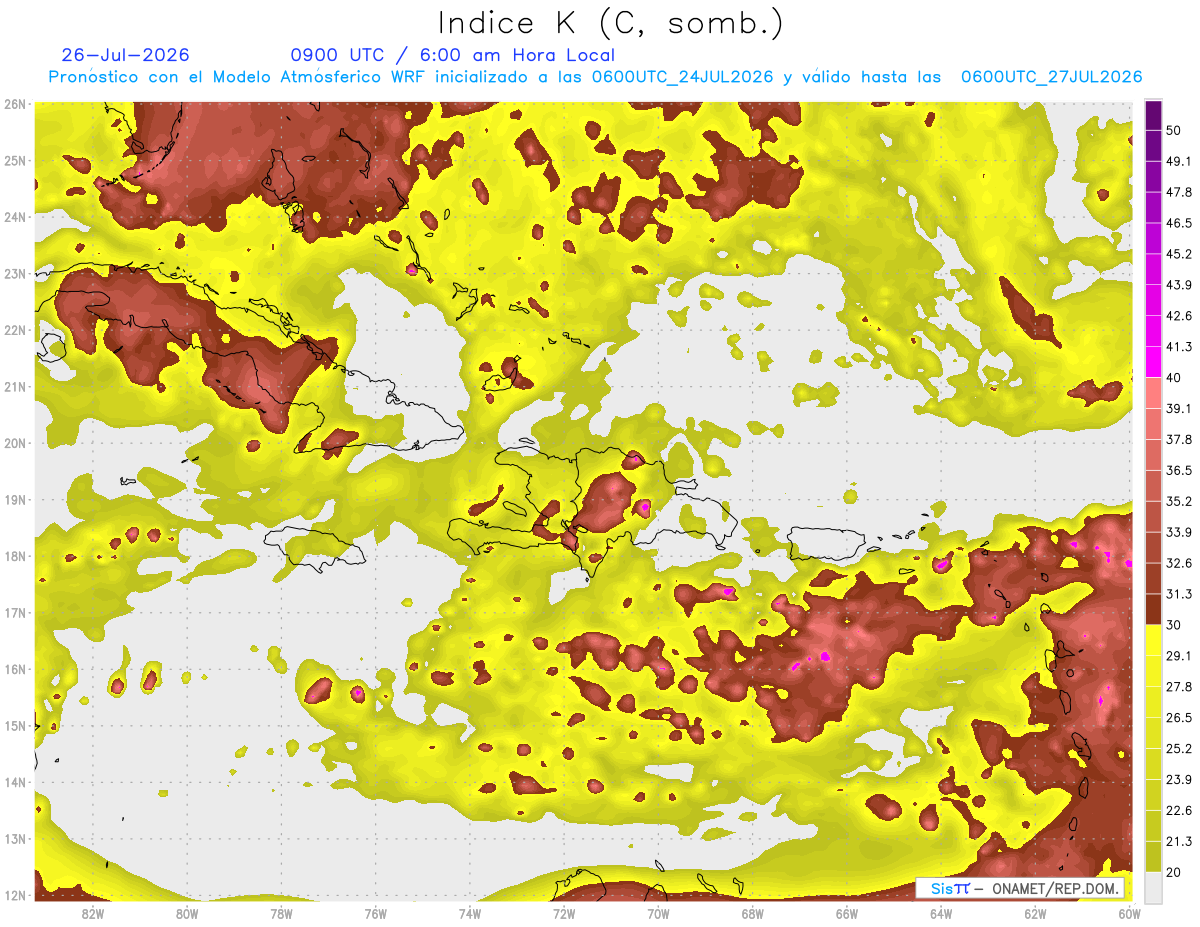Click the '18N' latitude label

point(15,556)
